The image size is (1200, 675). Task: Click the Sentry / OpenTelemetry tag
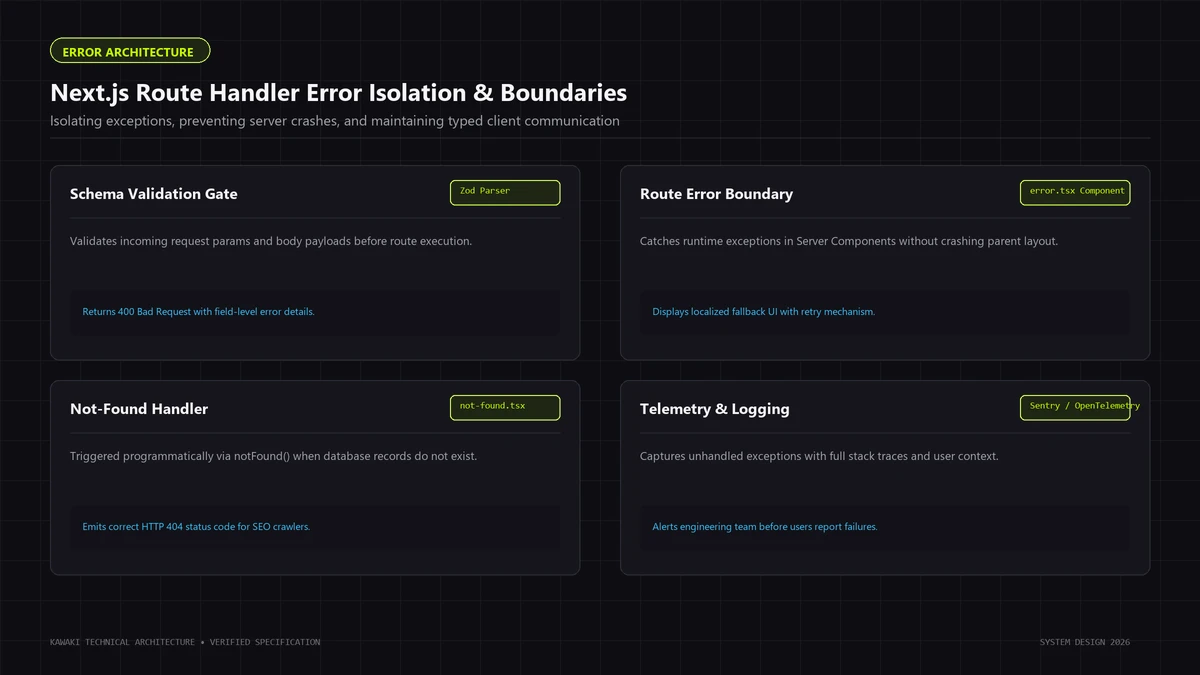1075,407
